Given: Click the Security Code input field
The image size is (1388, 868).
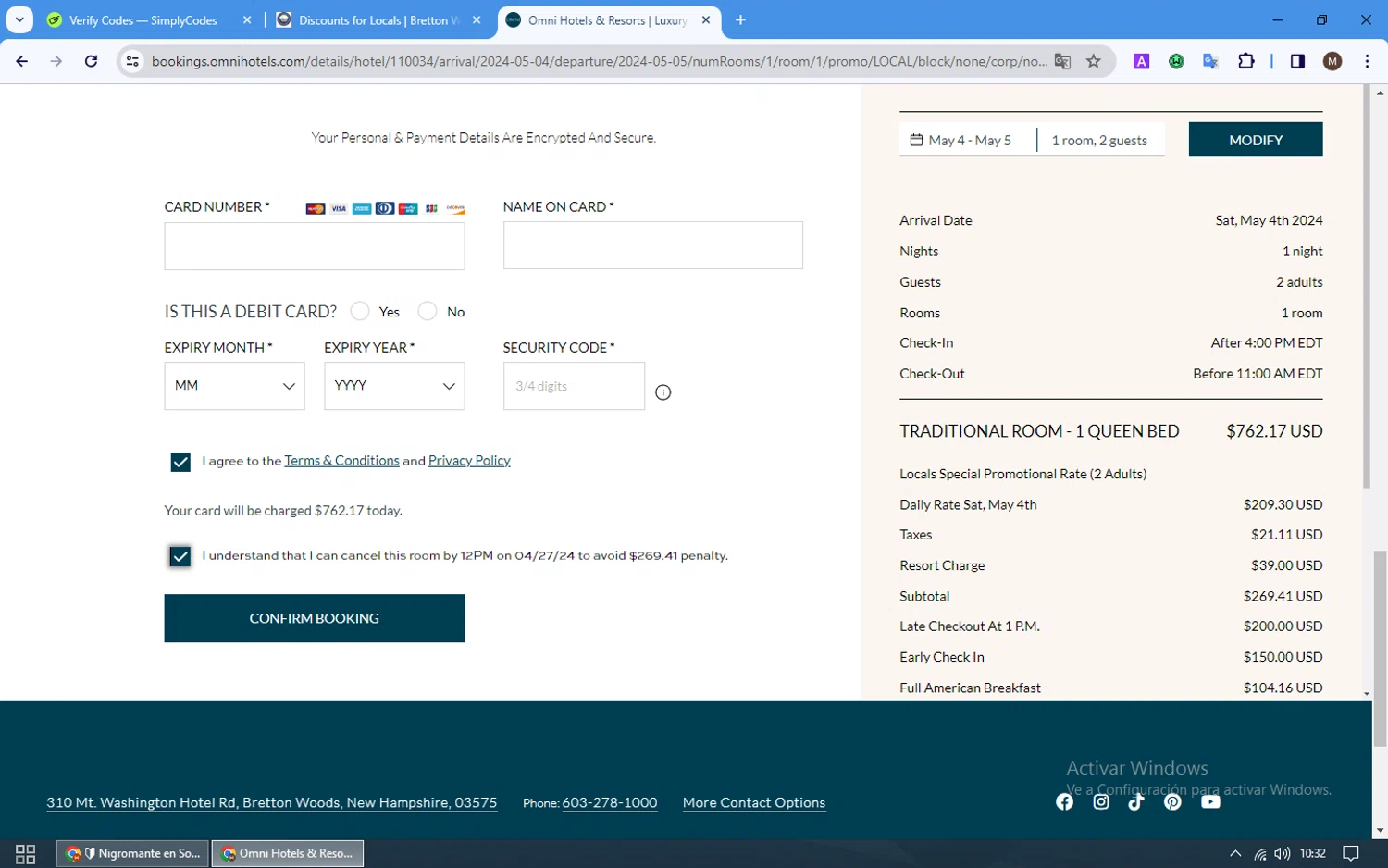Looking at the screenshot, I should click(574, 386).
